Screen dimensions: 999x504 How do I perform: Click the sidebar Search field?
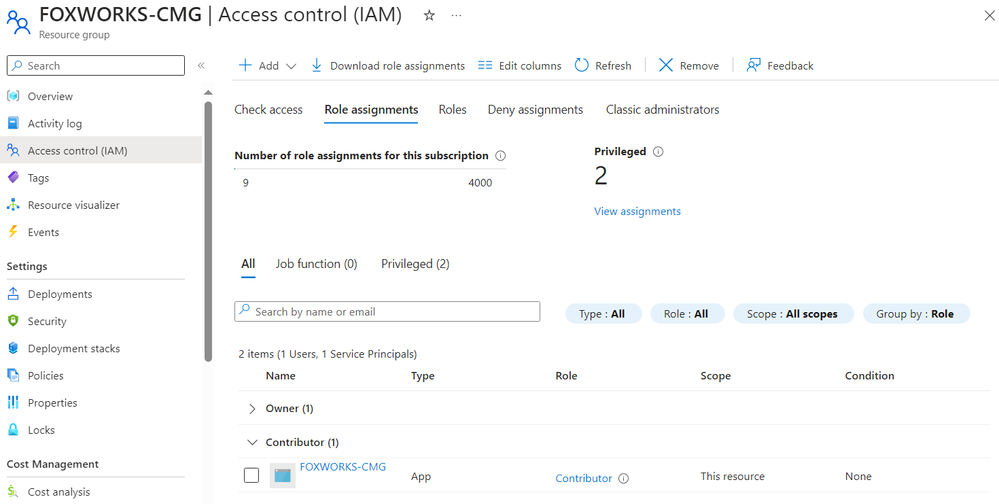(96, 66)
